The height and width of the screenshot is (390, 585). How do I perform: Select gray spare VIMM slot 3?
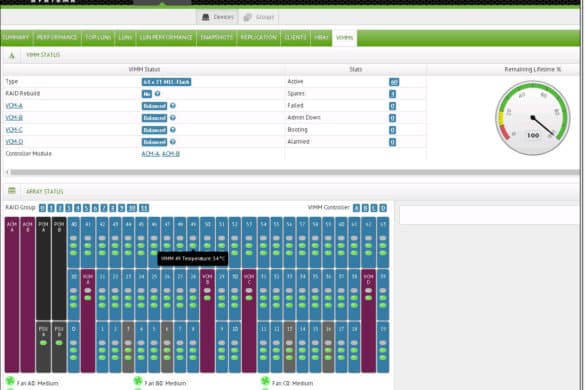[128, 347]
